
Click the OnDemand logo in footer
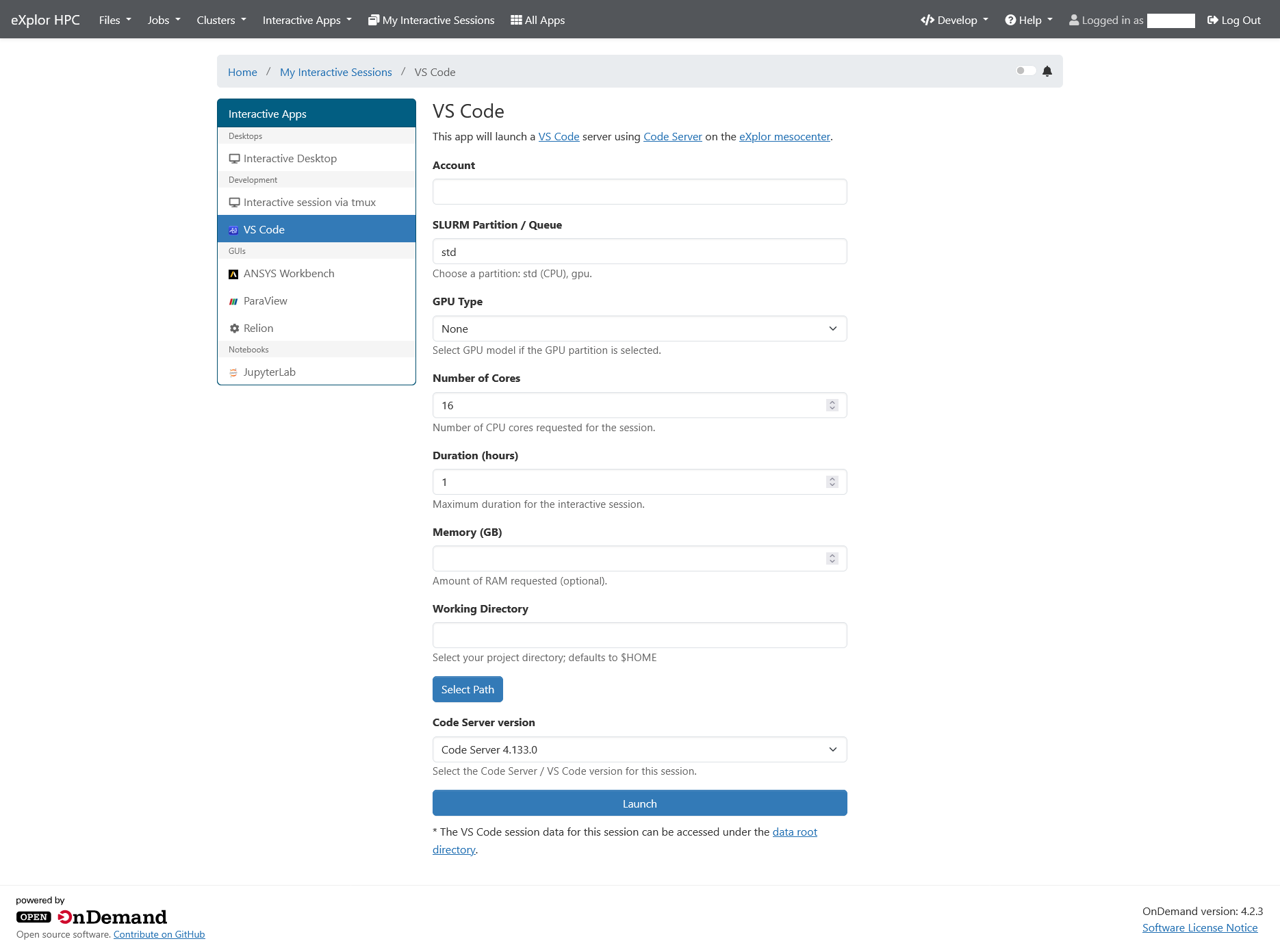click(x=92, y=917)
